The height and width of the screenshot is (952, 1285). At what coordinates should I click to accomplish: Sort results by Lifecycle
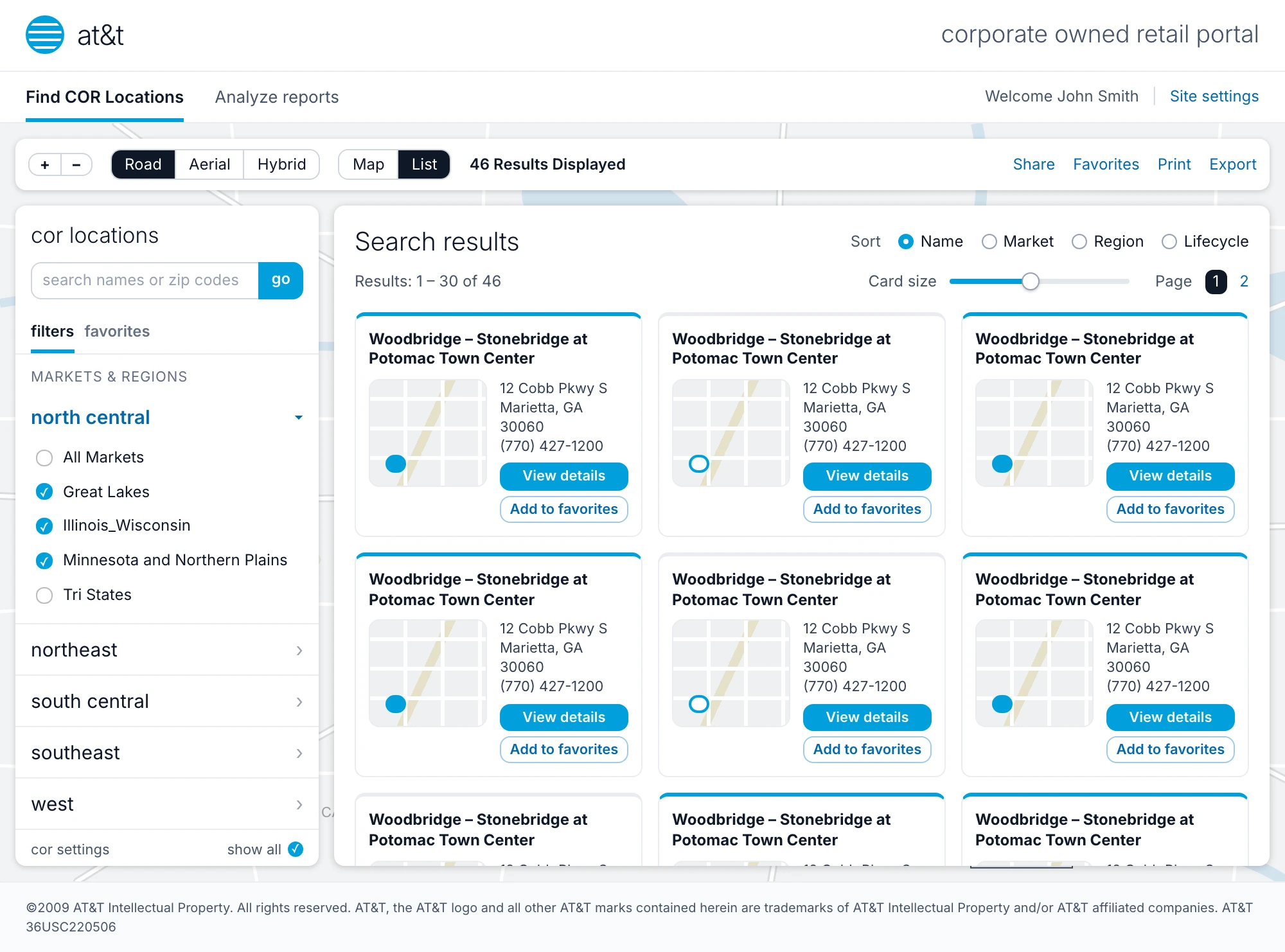1169,242
